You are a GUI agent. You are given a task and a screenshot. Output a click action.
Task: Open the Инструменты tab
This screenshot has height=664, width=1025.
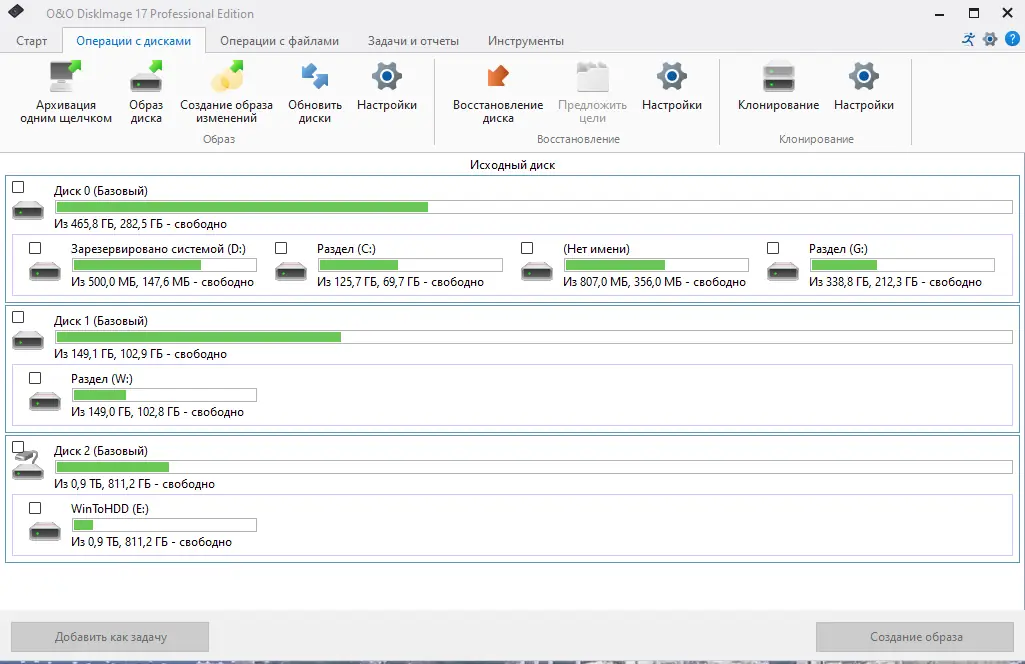[x=526, y=41]
